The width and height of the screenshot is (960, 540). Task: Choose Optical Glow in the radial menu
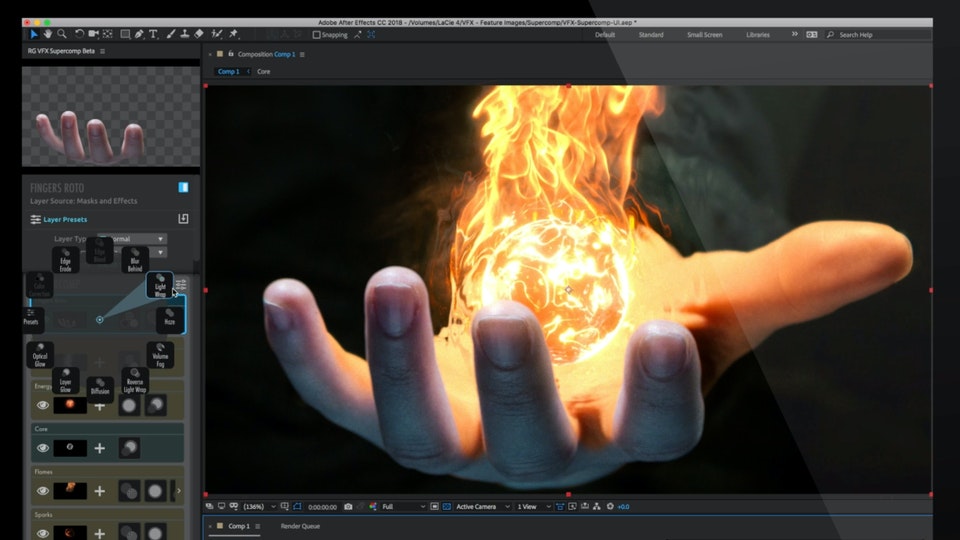pyautogui.click(x=40, y=354)
